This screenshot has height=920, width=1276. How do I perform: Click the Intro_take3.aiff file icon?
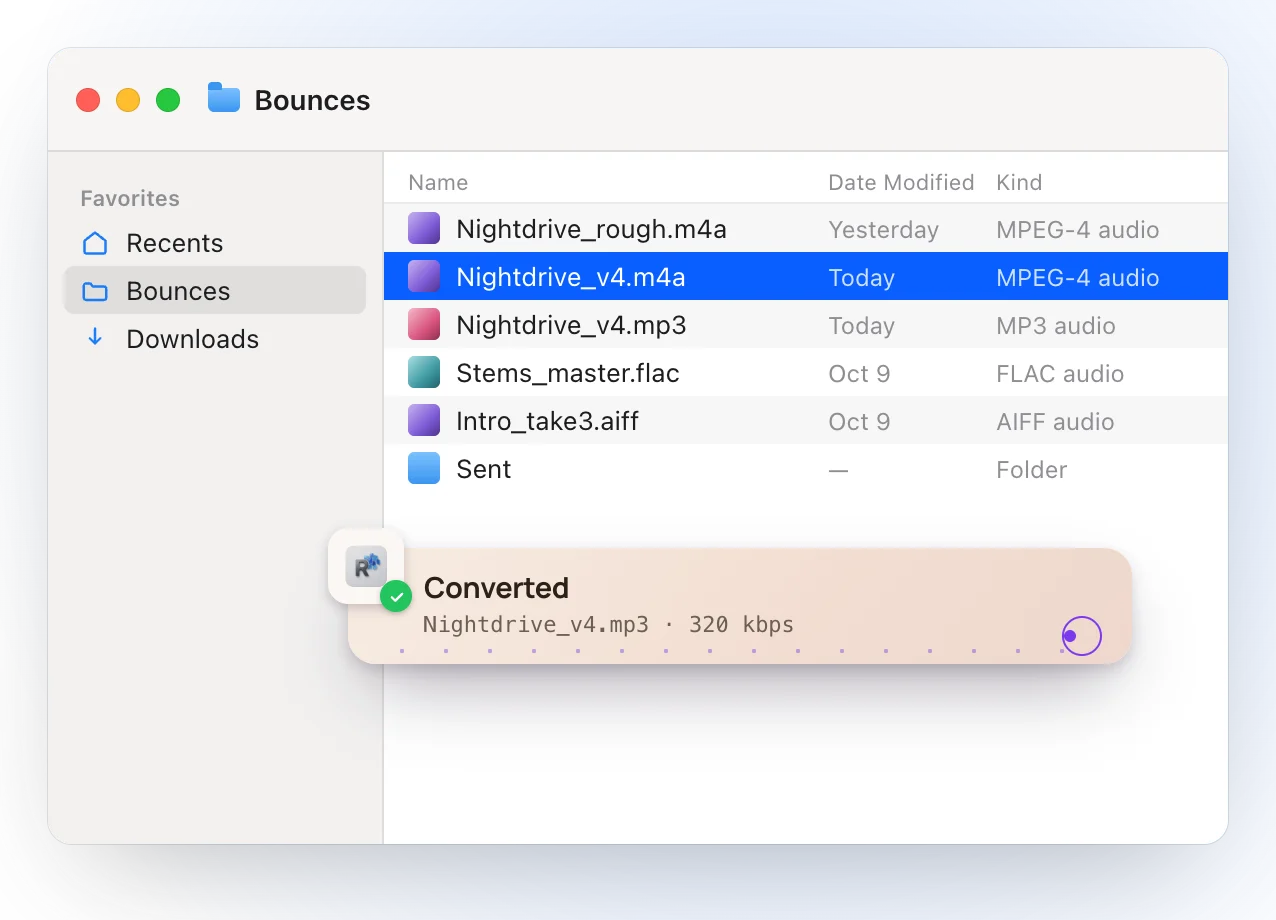(x=424, y=421)
